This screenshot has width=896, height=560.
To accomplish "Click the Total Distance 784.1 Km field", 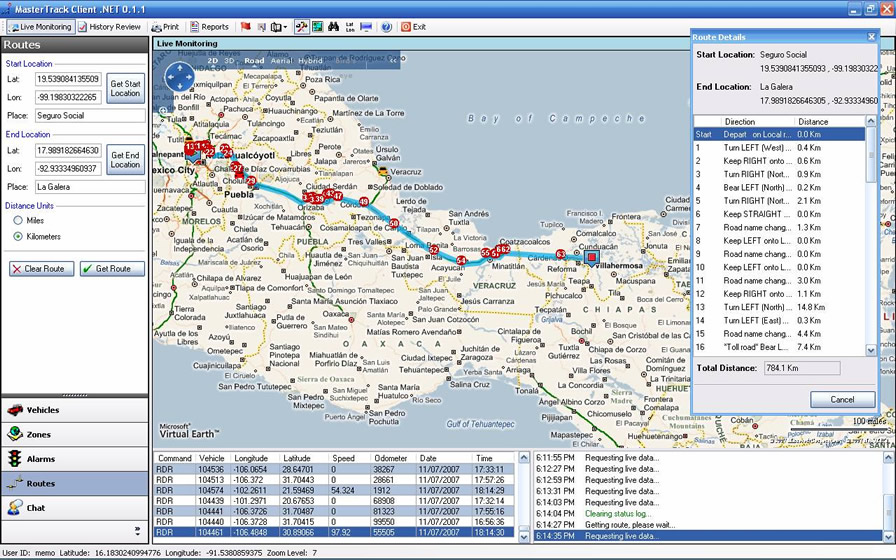I will [802, 368].
